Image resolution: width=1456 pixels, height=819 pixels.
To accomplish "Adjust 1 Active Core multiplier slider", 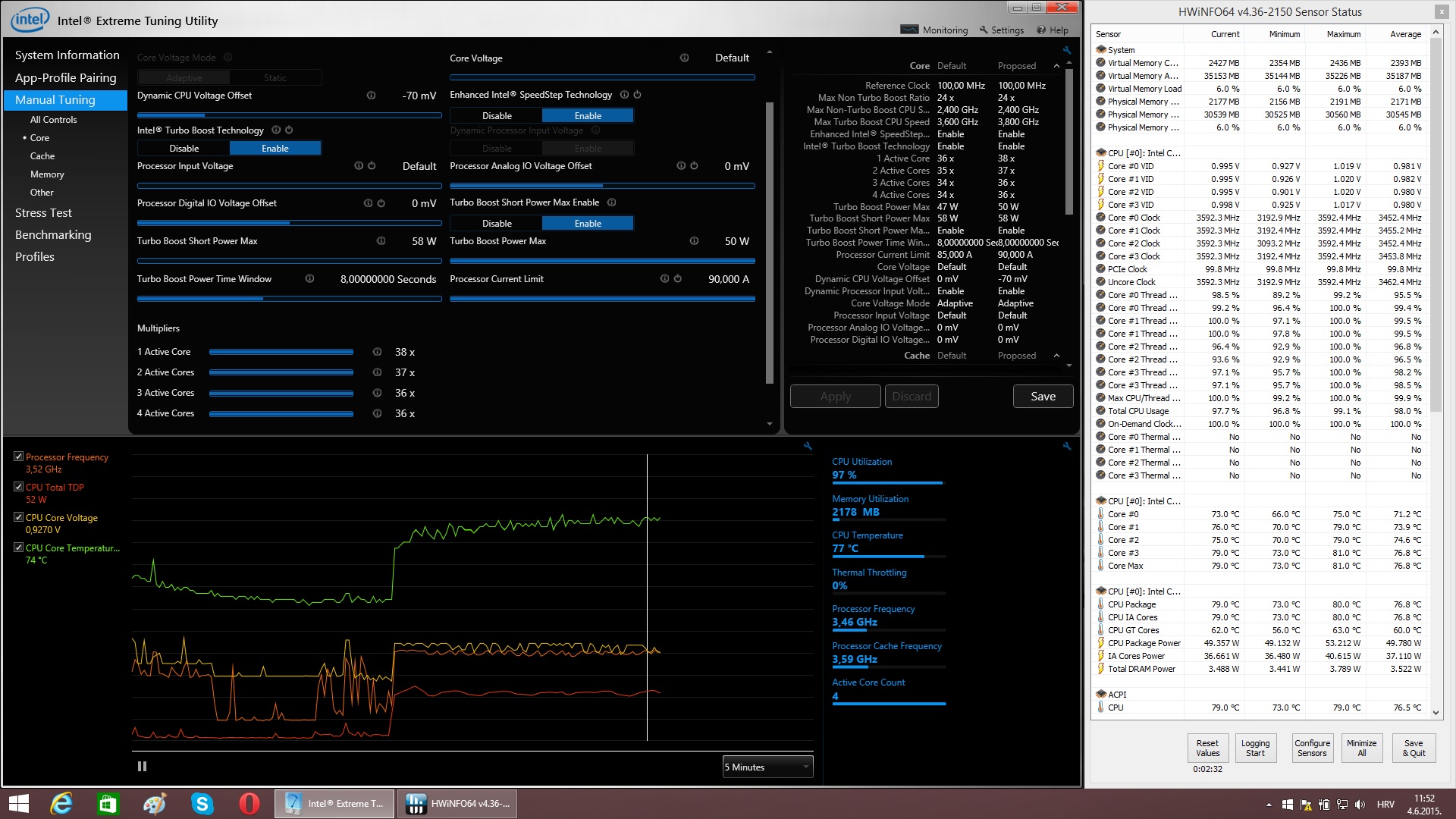I will click(281, 352).
